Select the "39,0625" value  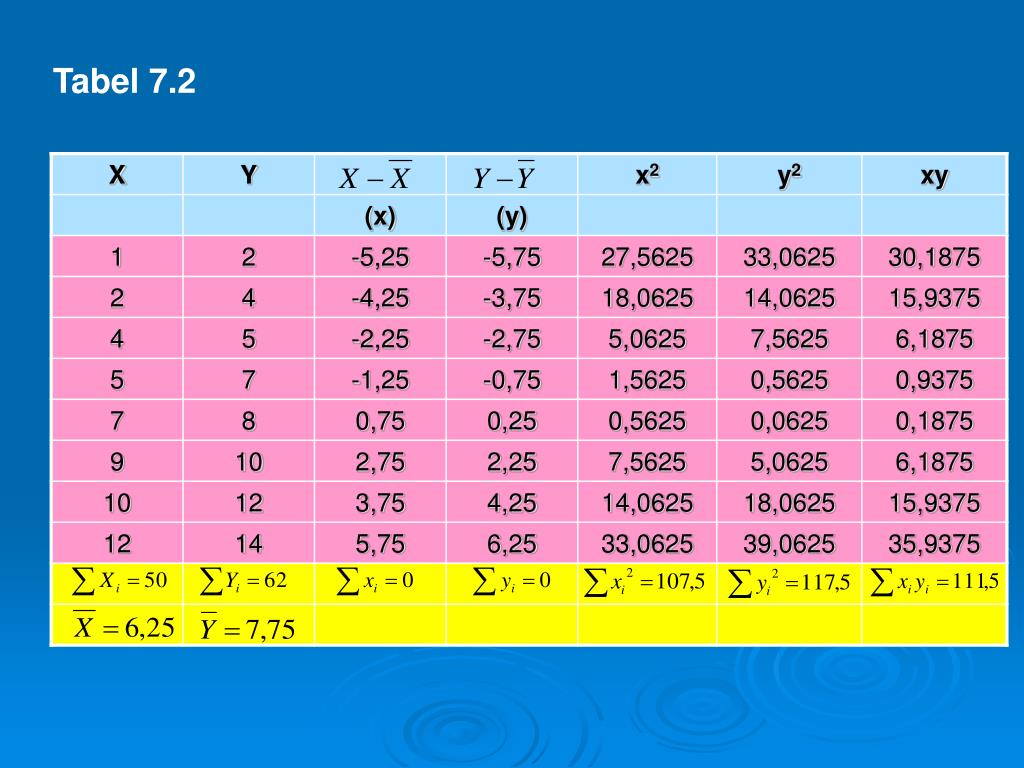click(x=789, y=544)
